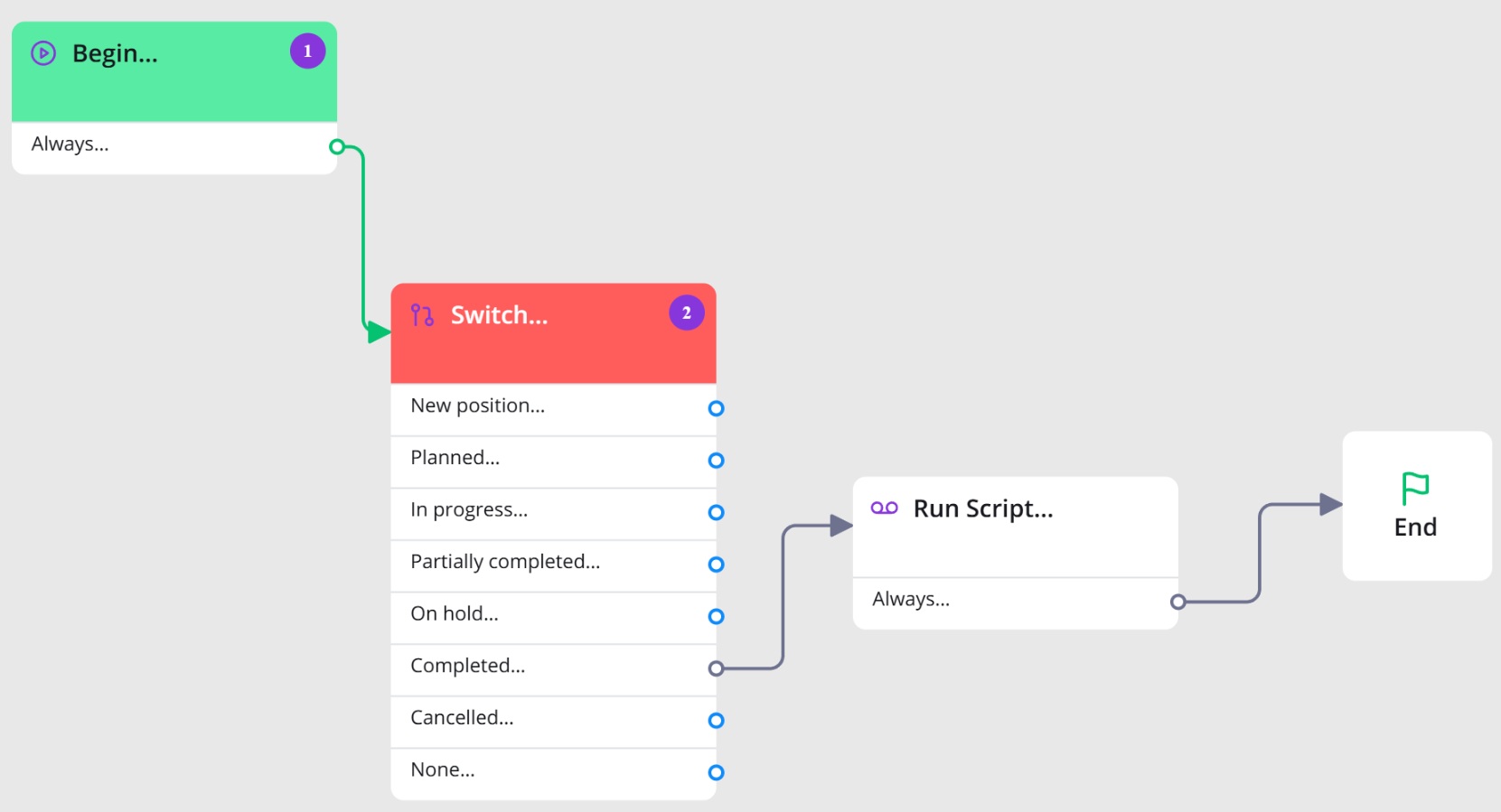Click the New position output port circle
This screenshot has height=812, width=1501.
pyautogui.click(x=716, y=408)
